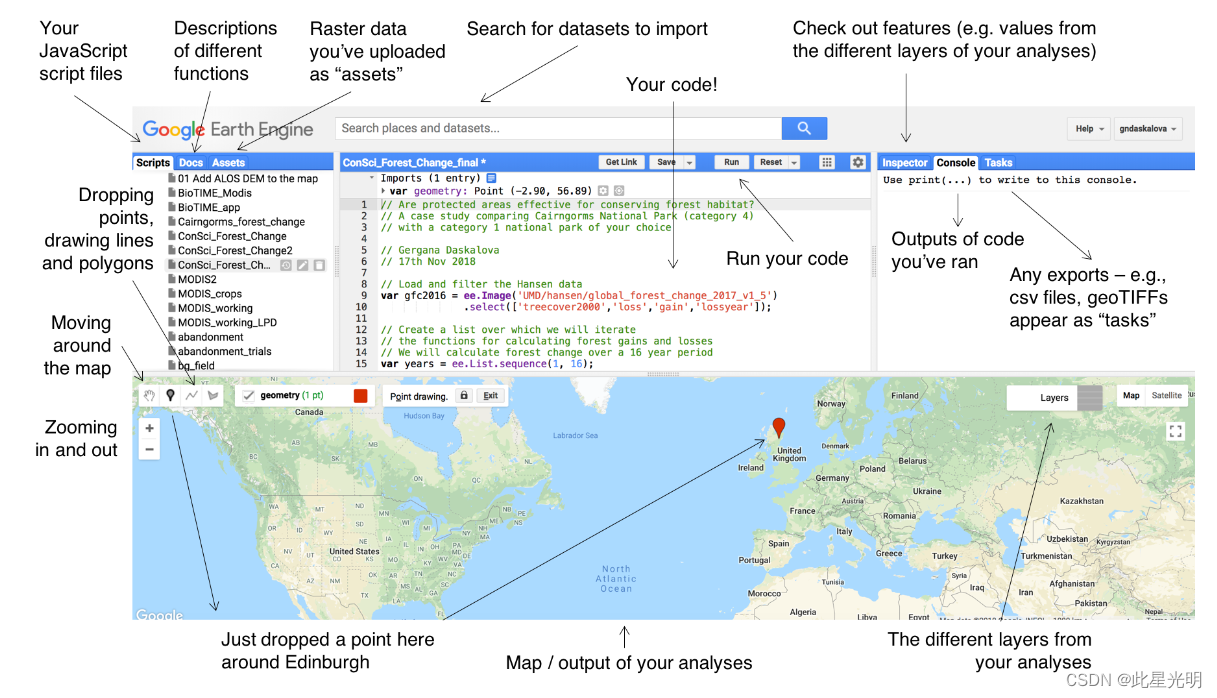This screenshot has width=1217, height=698.
Task: Switch to the Inspector tab
Action: (x=905, y=162)
